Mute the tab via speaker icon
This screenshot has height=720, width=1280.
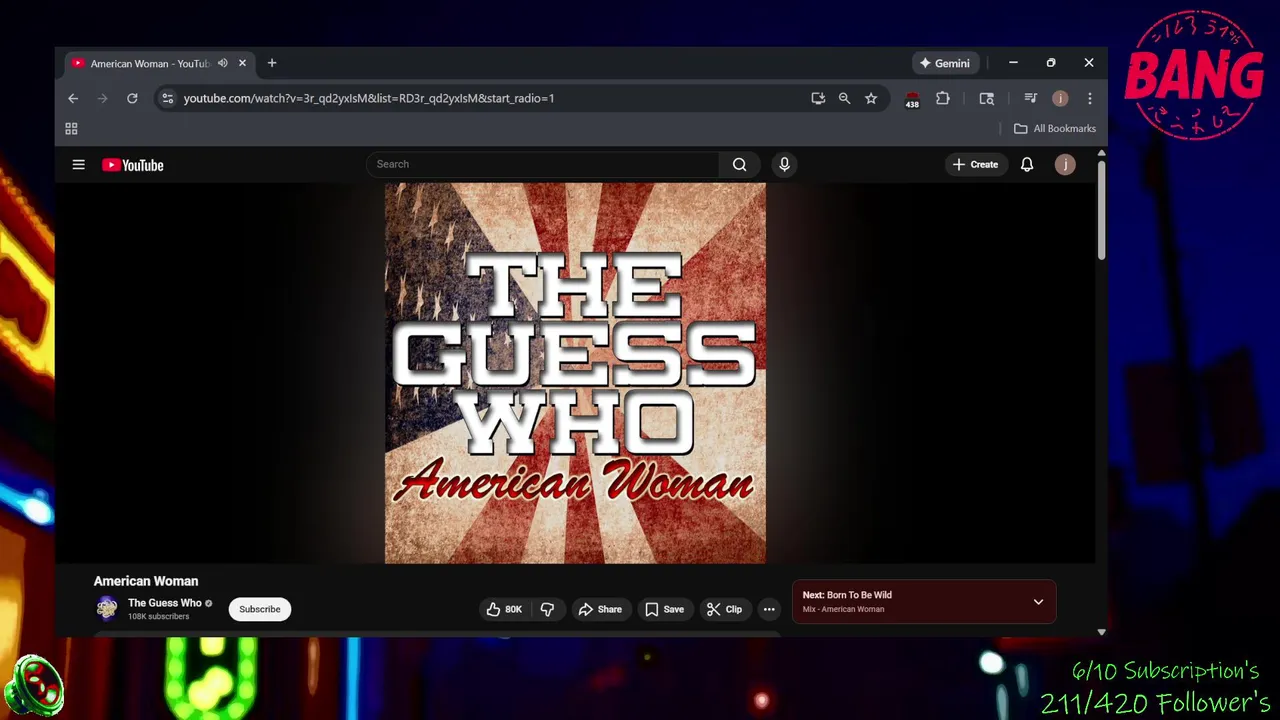(223, 63)
